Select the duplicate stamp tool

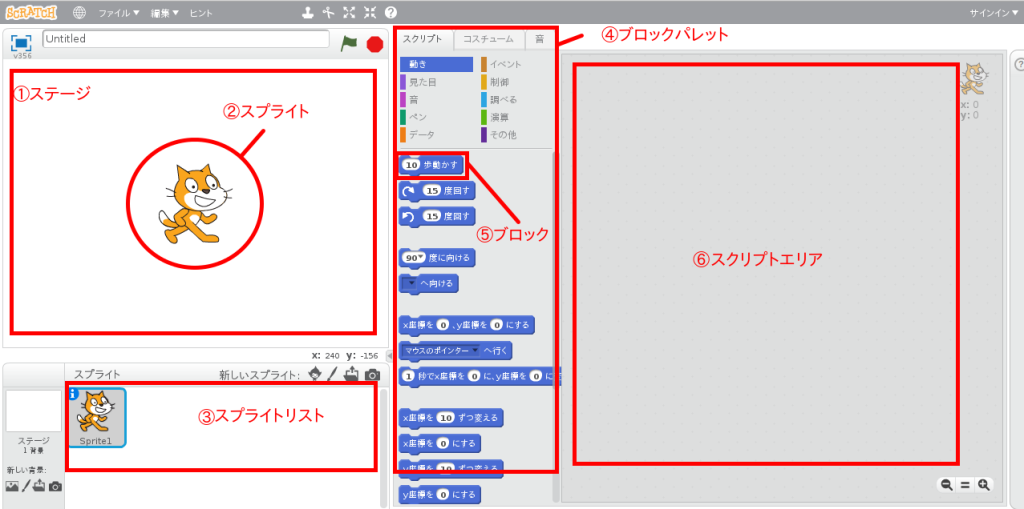(x=308, y=12)
